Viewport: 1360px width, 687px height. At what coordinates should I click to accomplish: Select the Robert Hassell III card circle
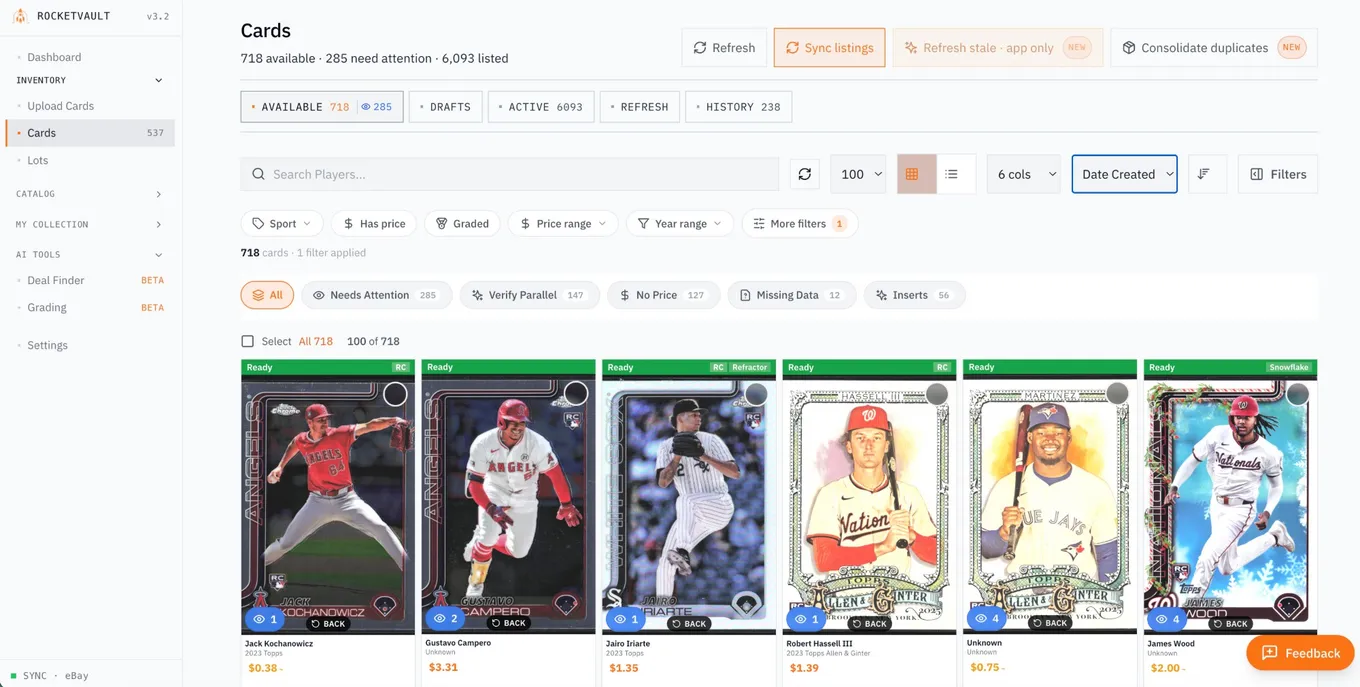pos(937,394)
